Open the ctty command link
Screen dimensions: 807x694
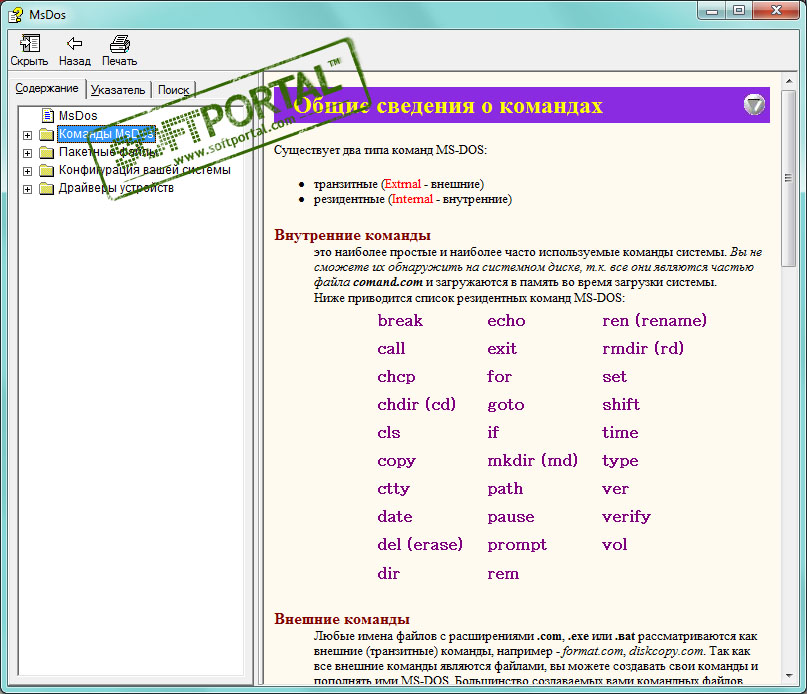[394, 489]
